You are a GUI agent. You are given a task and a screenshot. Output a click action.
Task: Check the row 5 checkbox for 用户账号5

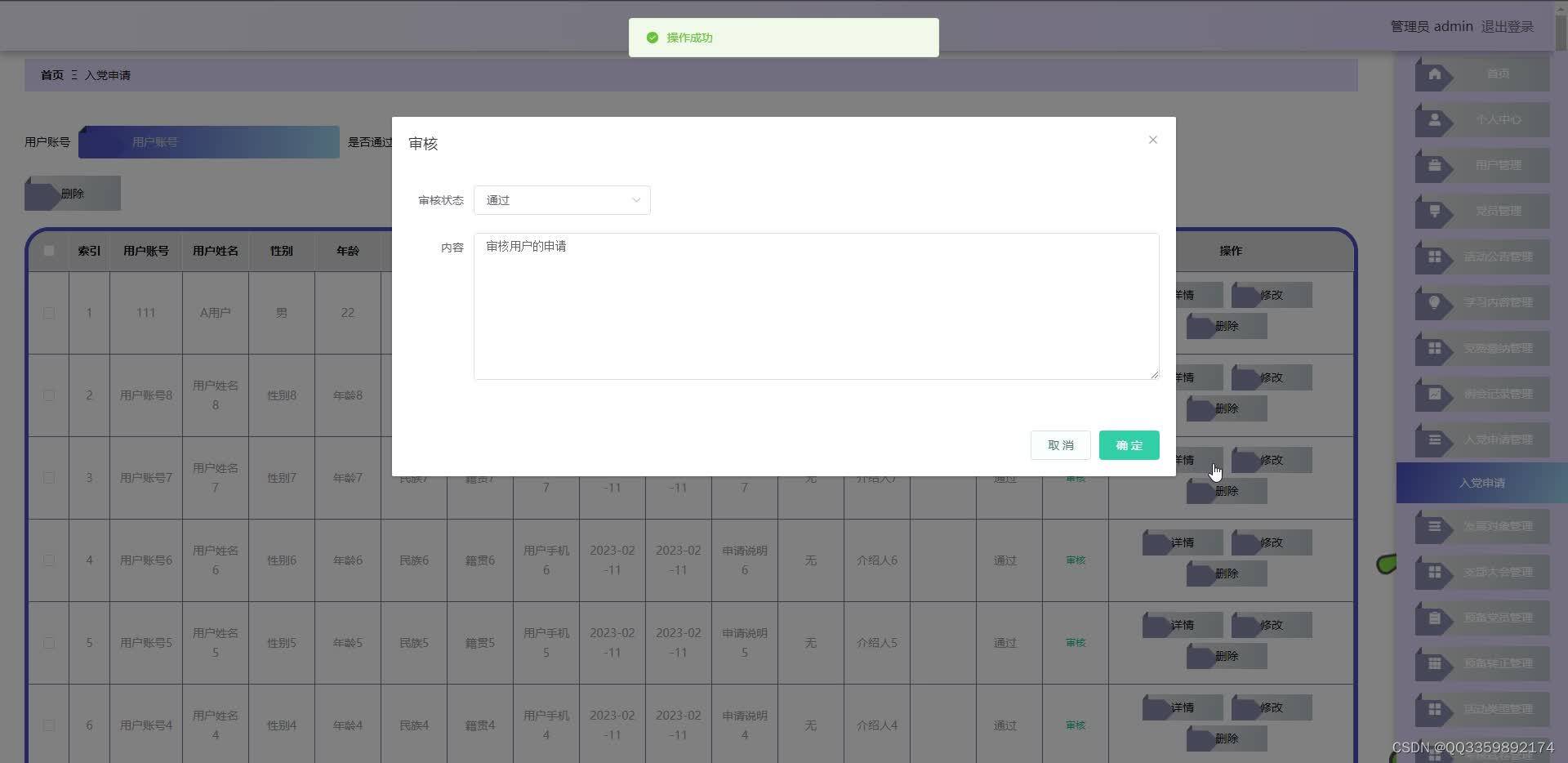49,643
